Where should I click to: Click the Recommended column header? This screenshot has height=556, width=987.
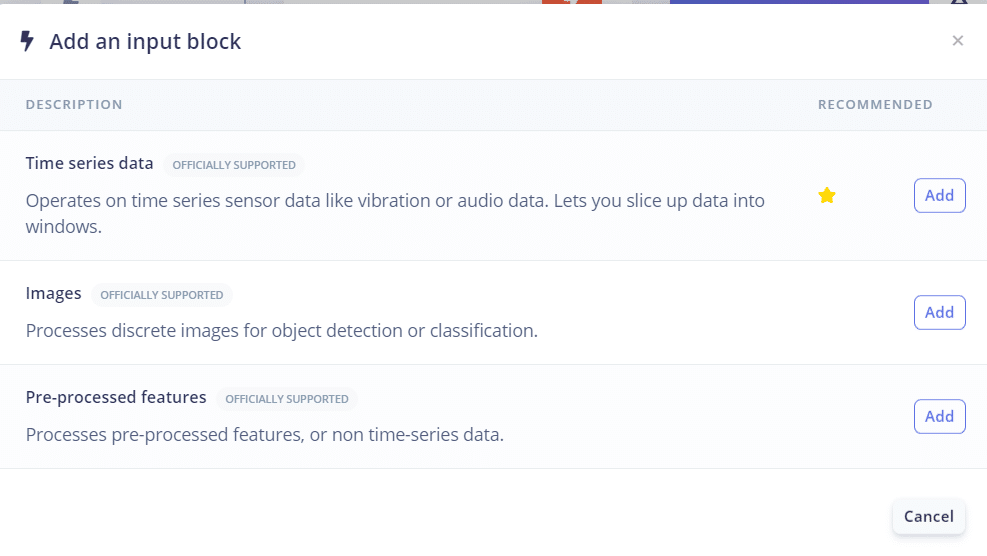(x=875, y=105)
